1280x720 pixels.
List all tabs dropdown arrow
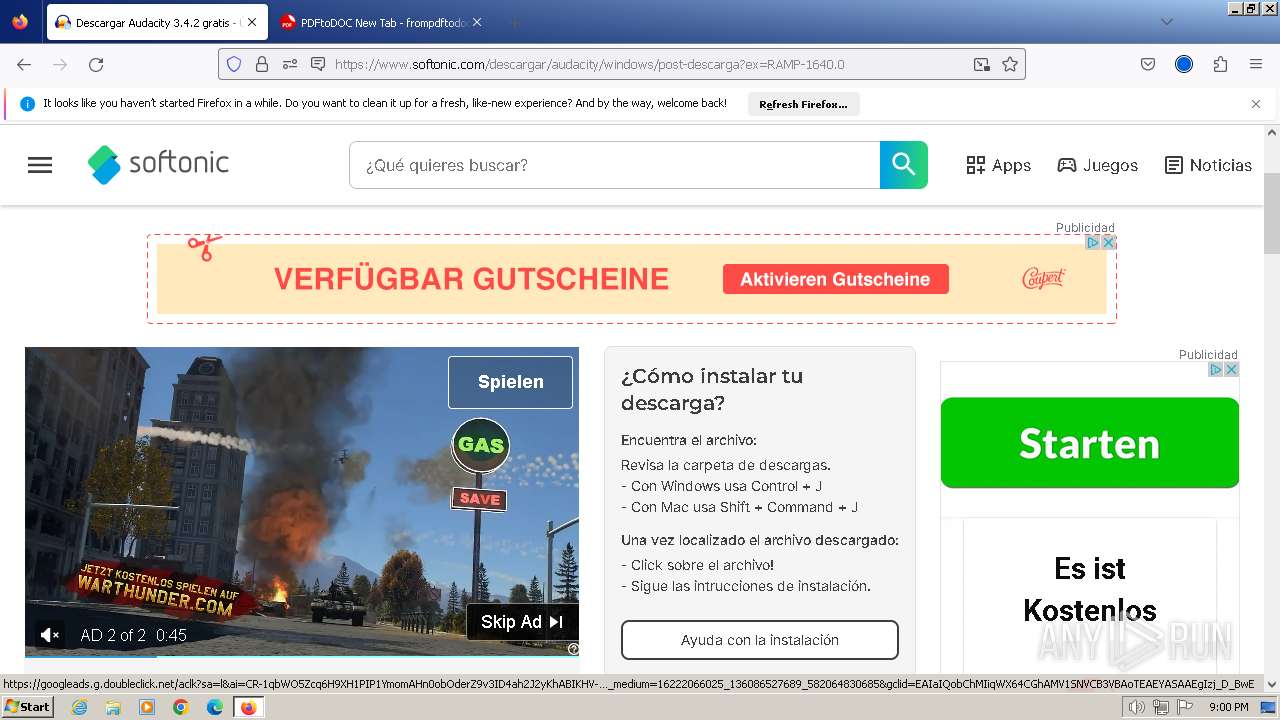1166,22
